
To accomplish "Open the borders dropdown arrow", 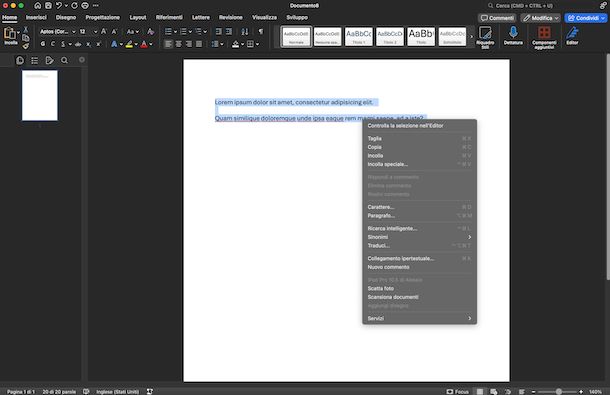I will pos(257,44).
